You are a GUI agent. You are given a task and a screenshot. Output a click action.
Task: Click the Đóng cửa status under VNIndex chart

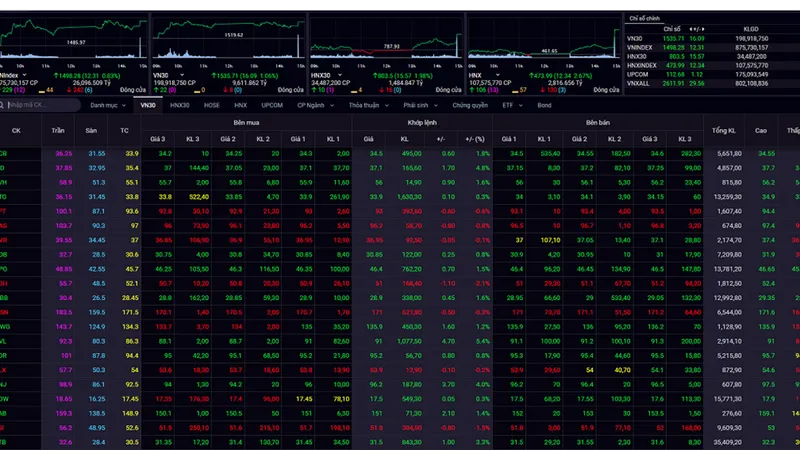coord(133,90)
